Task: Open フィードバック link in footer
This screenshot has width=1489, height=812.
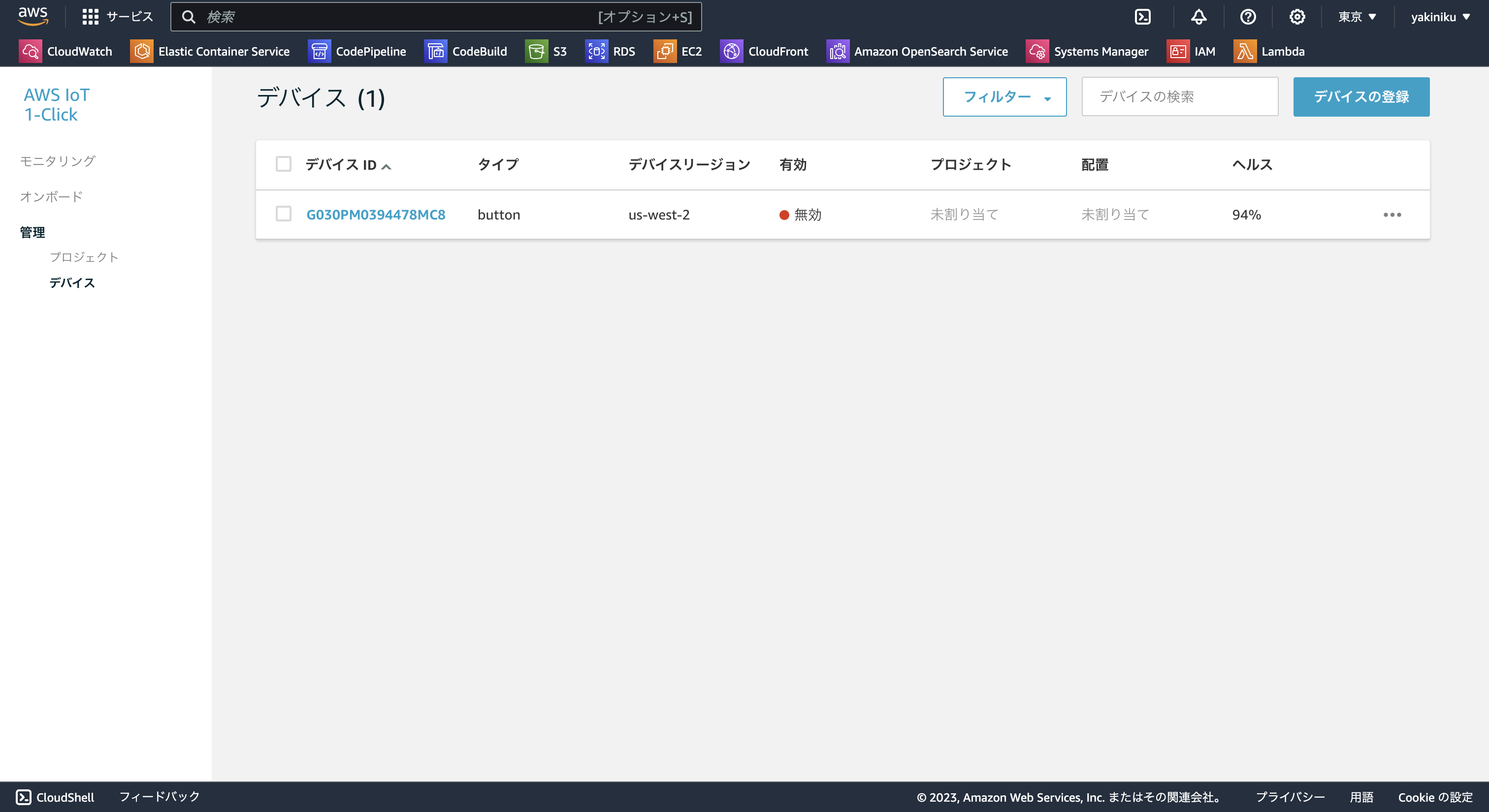Action: tap(160, 797)
